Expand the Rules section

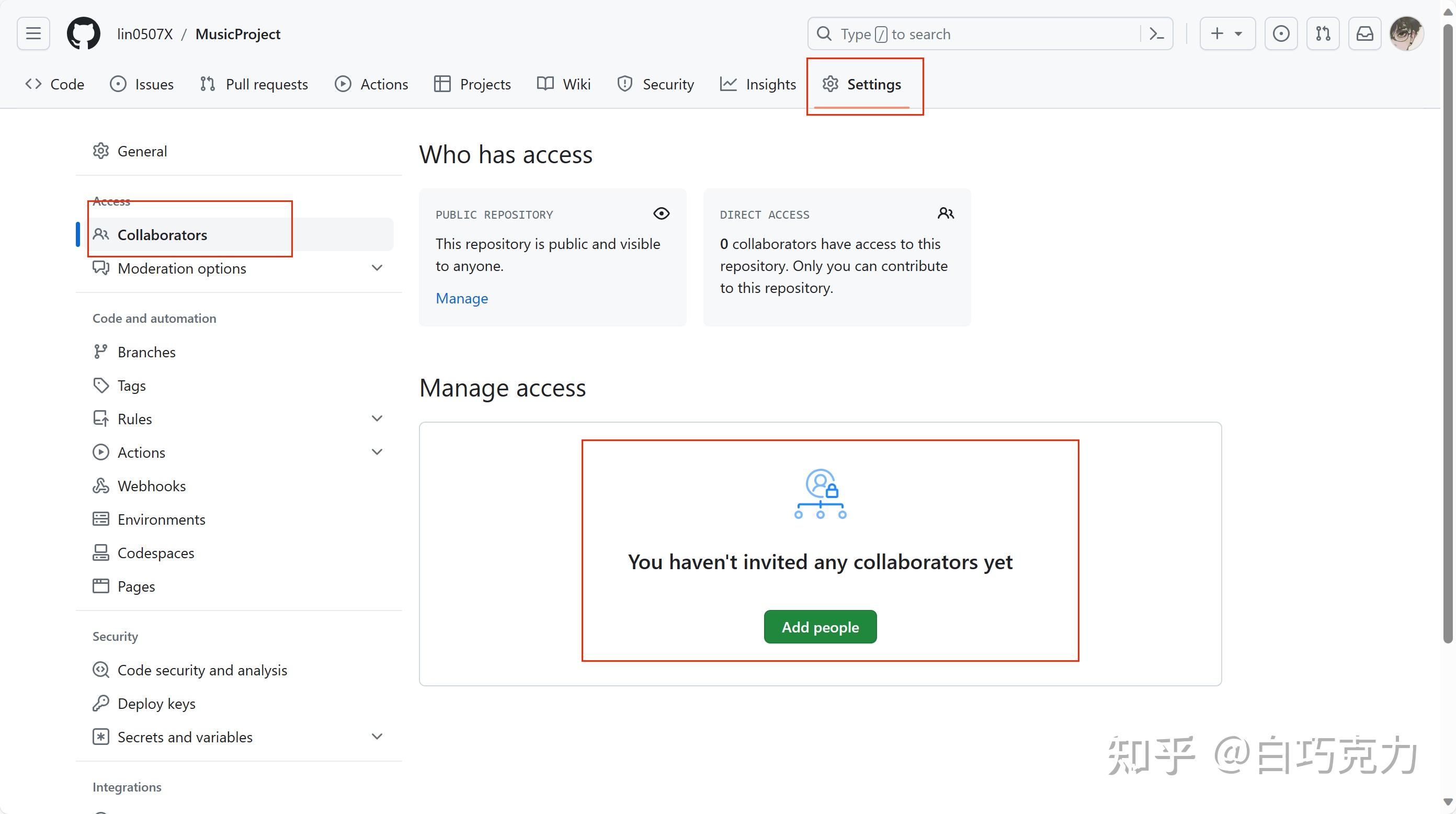point(377,418)
